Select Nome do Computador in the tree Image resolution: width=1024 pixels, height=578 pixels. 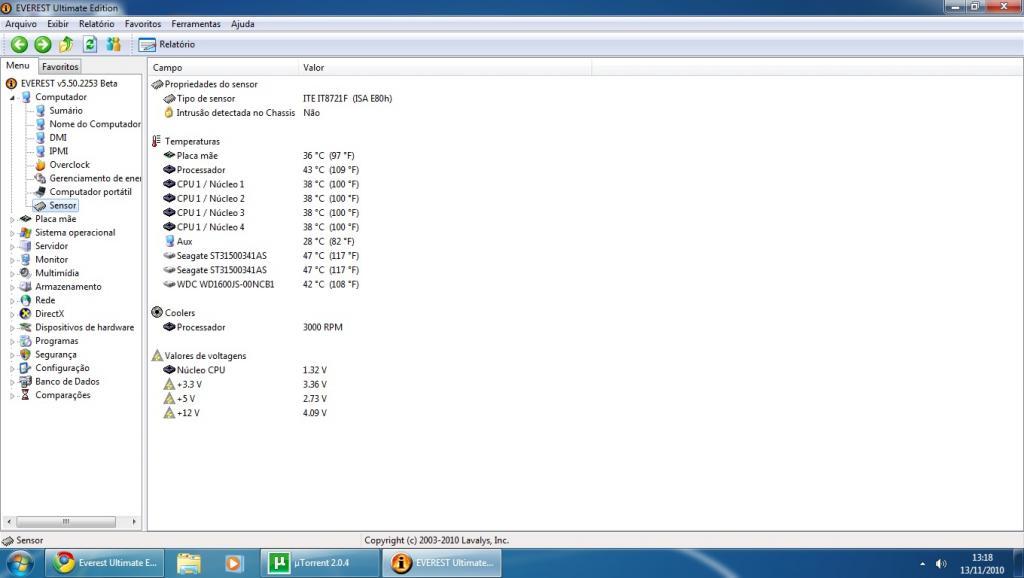click(x=95, y=124)
